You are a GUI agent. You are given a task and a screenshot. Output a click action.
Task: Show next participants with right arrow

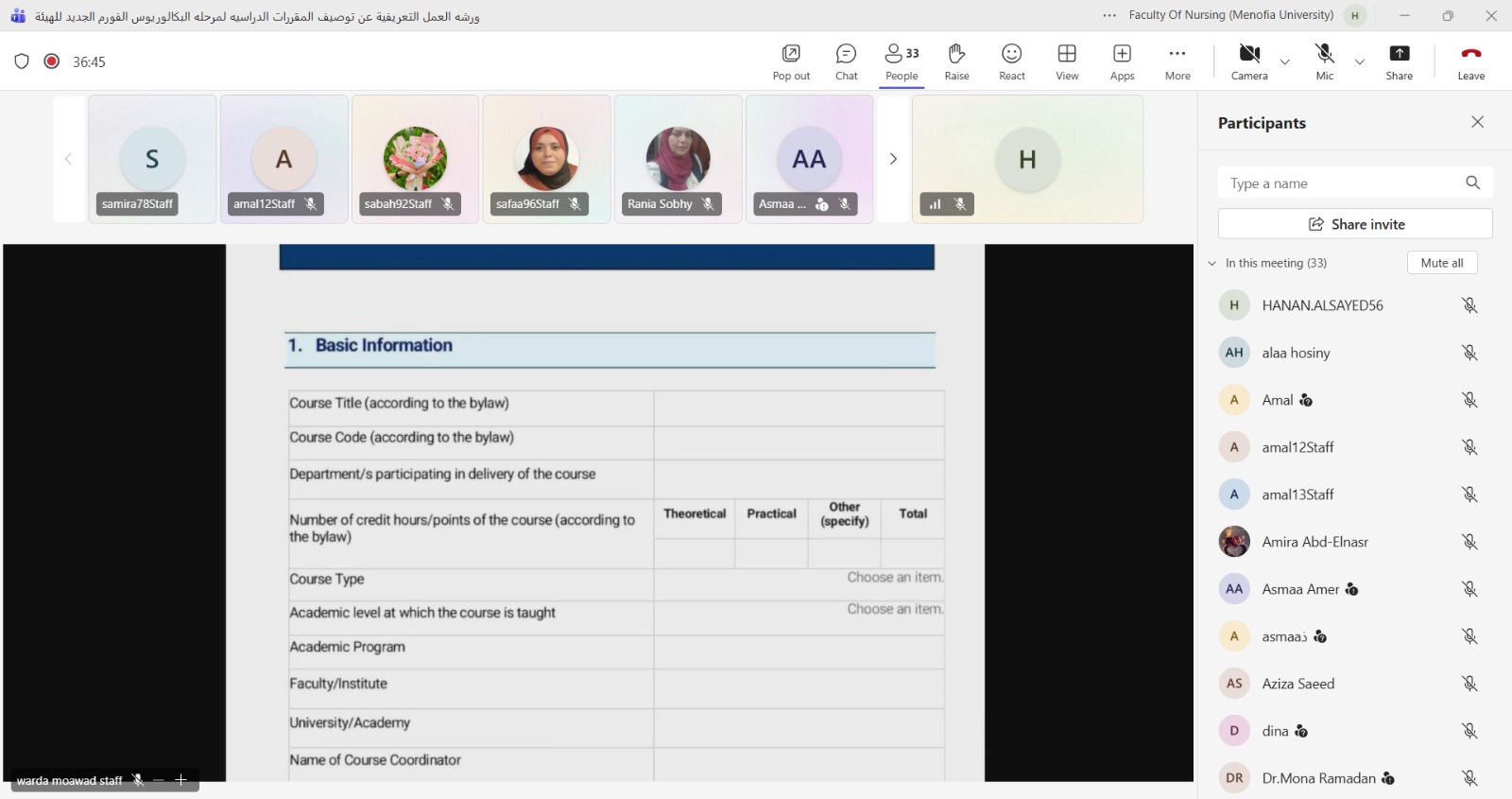pos(893,159)
